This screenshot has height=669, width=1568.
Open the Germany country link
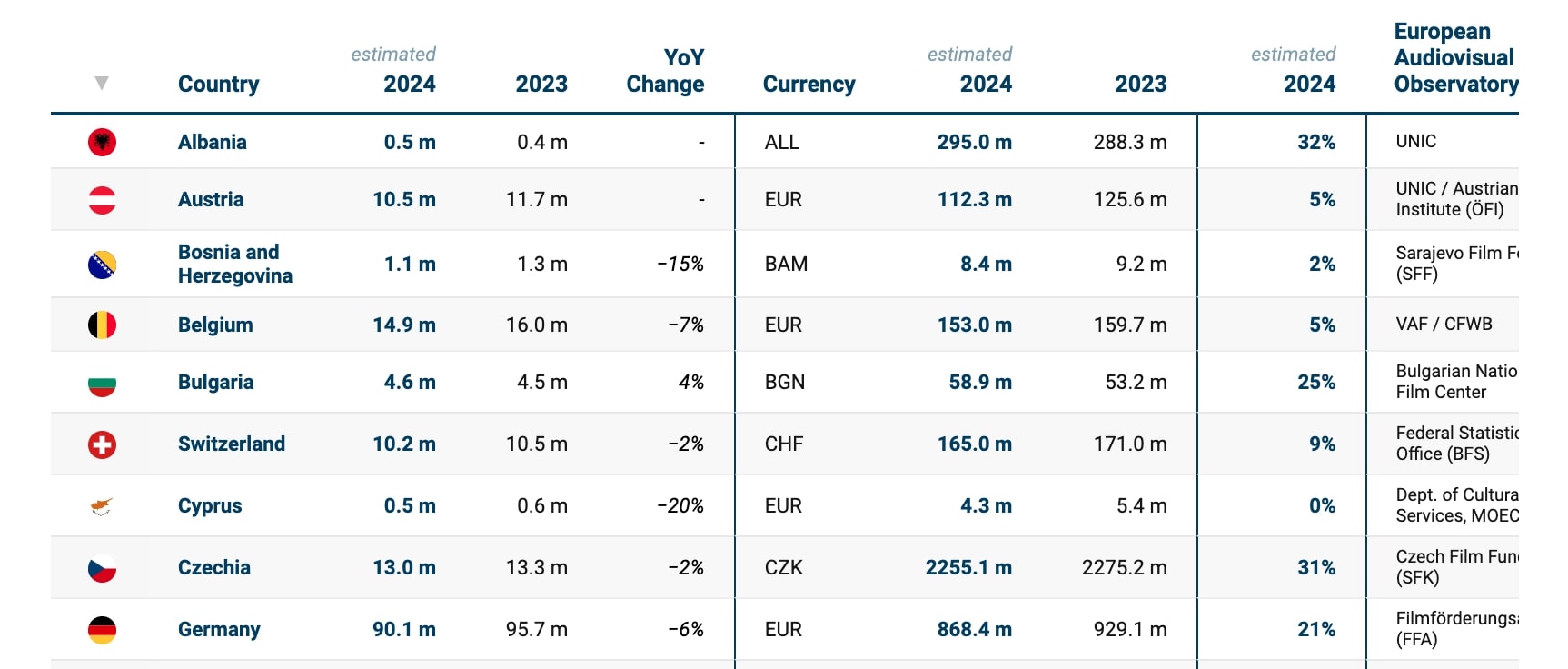point(219,629)
